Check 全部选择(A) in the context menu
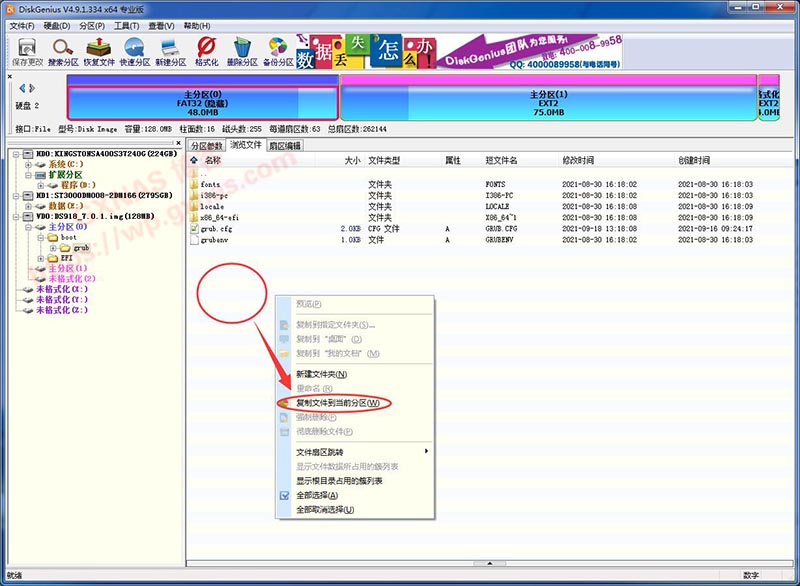800x586 pixels. point(324,495)
